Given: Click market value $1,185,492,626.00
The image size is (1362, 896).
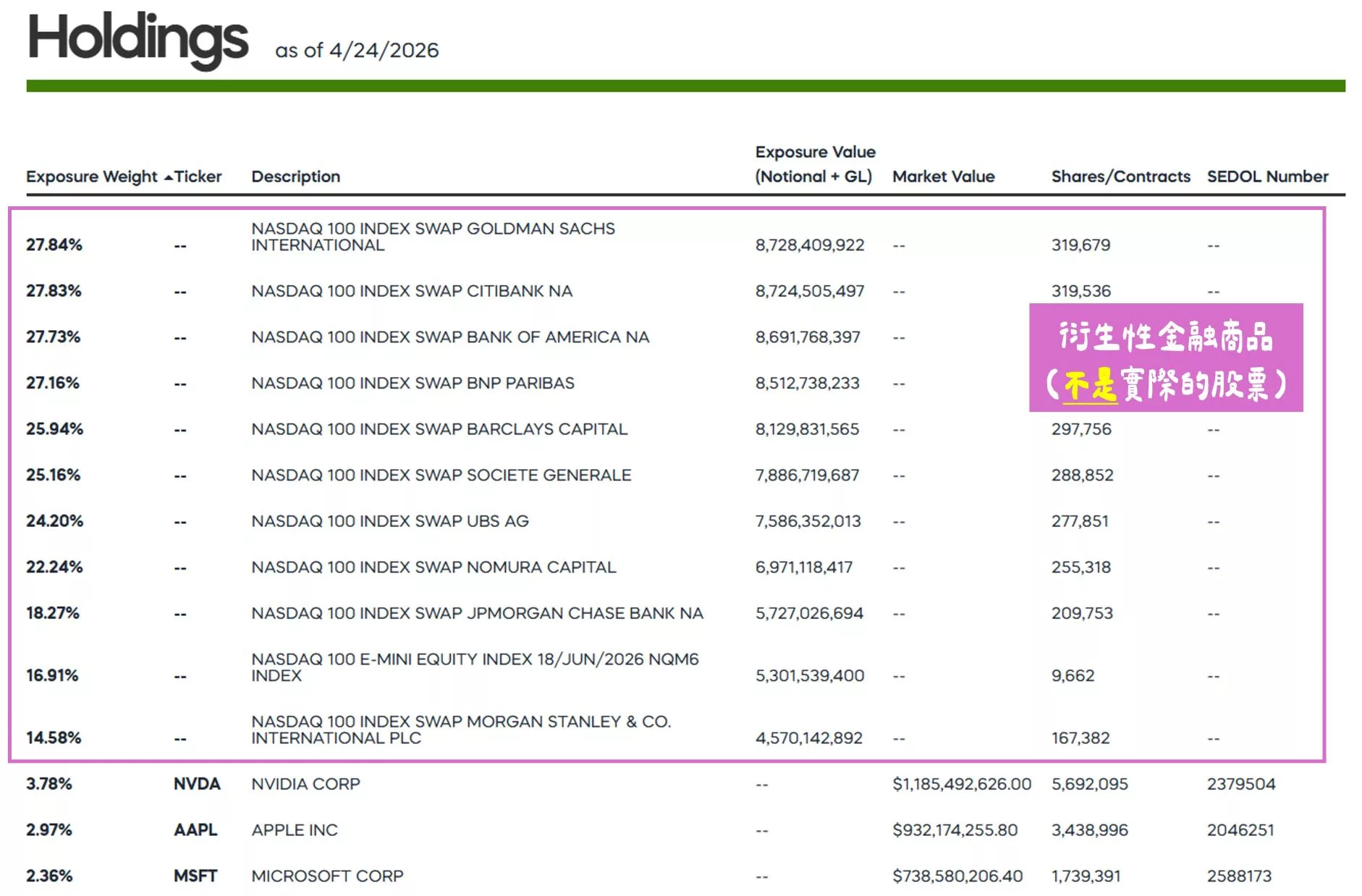Looking at the screenshot, I should click(962, 784).
